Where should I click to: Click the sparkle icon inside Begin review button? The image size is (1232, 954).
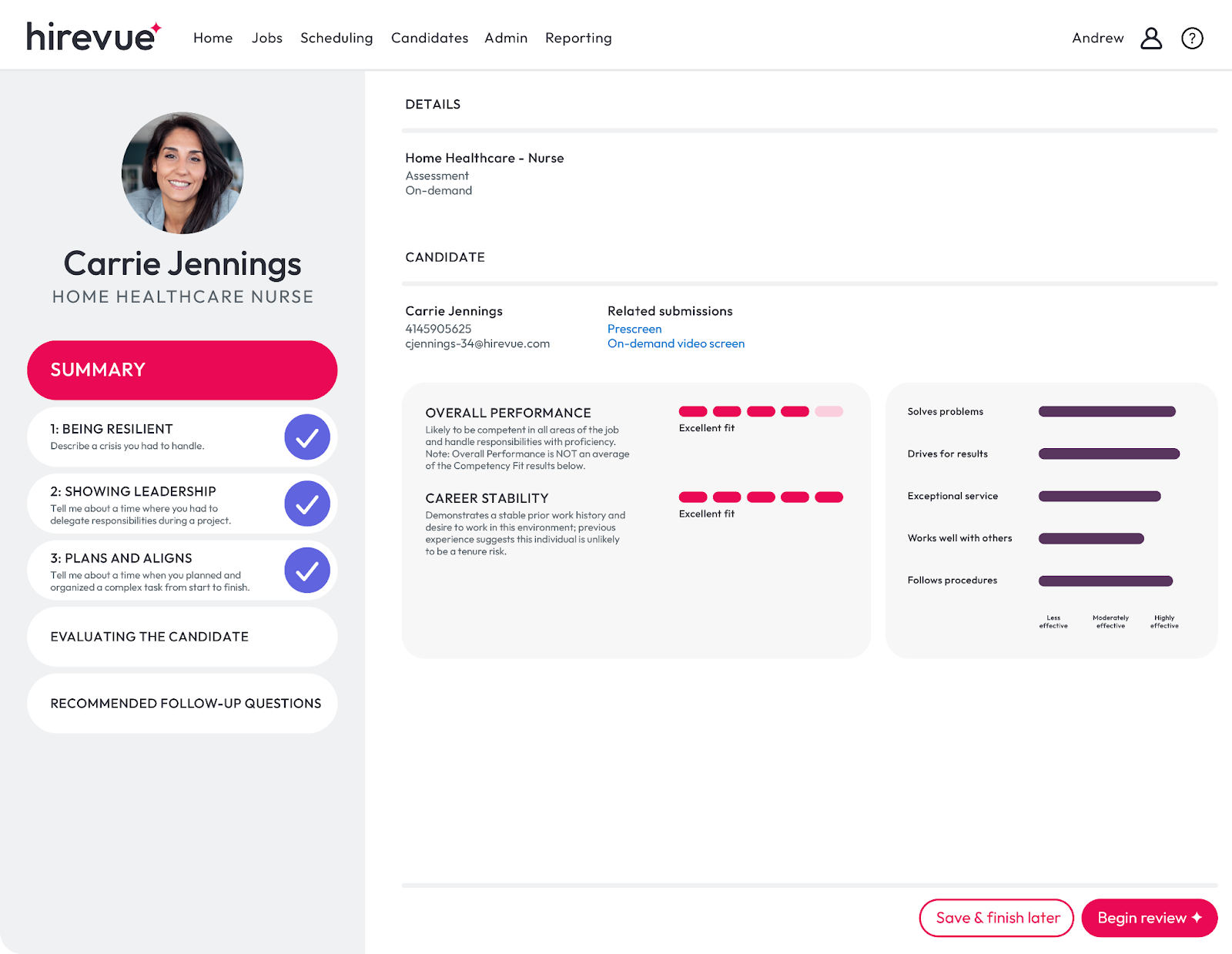point(1198,918)
